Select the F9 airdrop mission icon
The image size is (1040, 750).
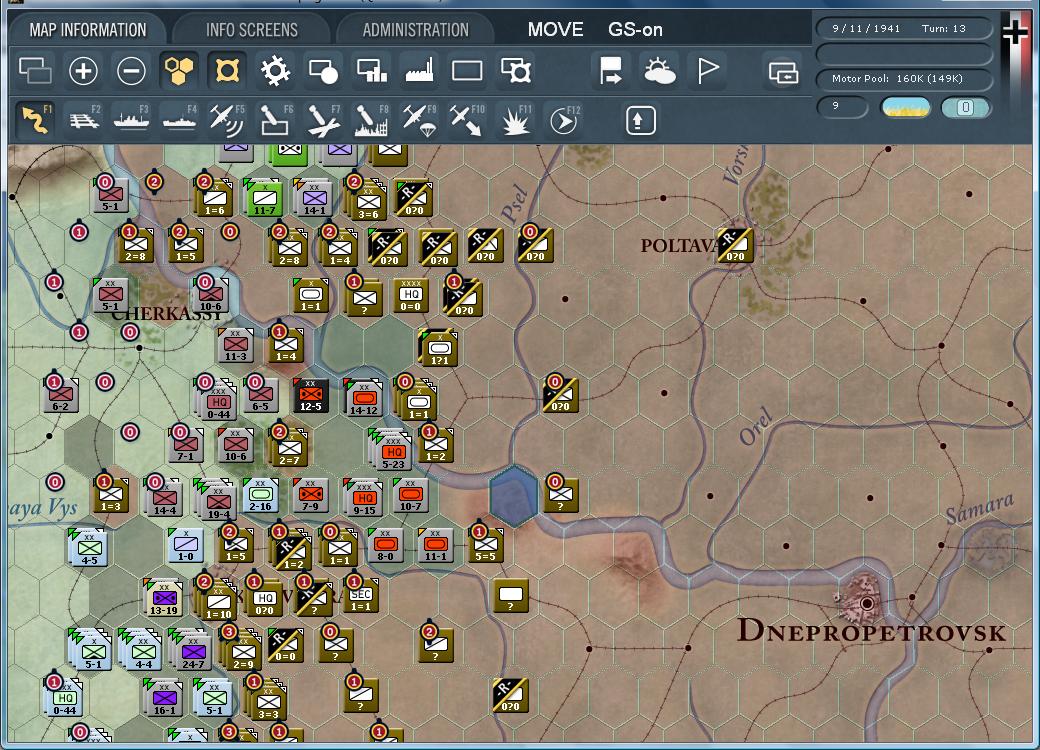tap(420, 120)
